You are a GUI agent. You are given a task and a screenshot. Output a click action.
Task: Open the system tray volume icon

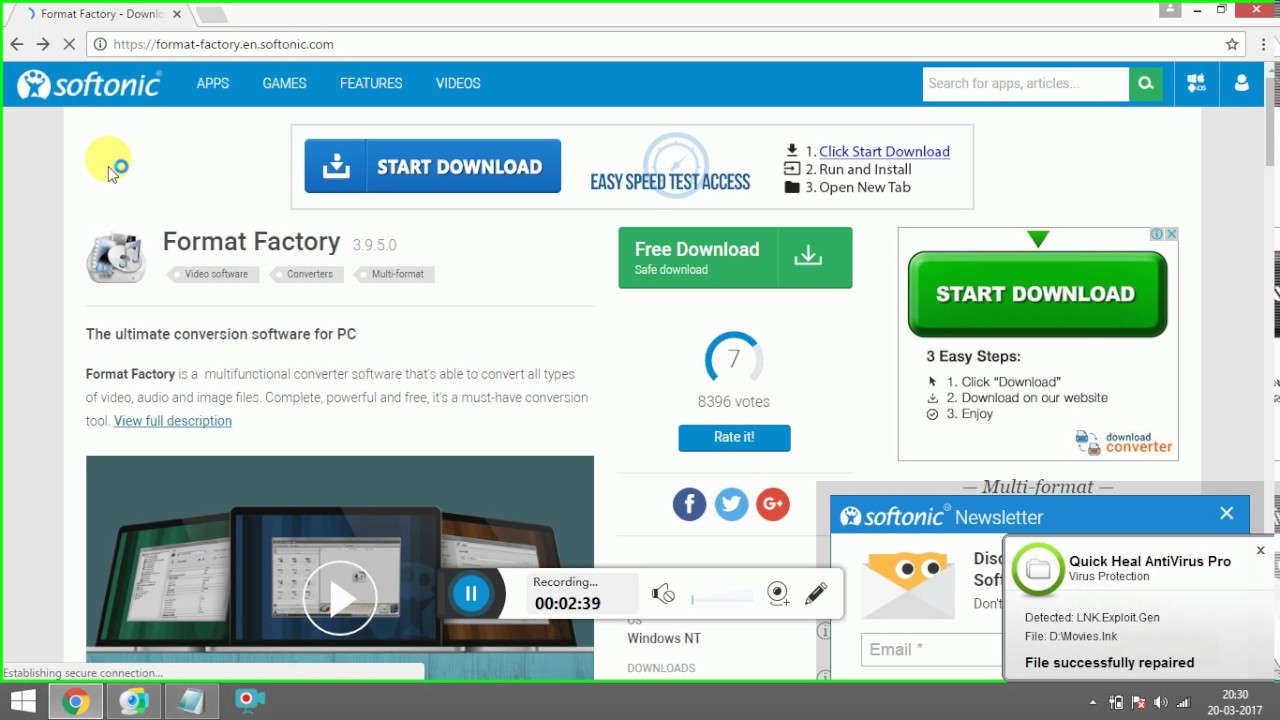click(x=1160, y=703)
